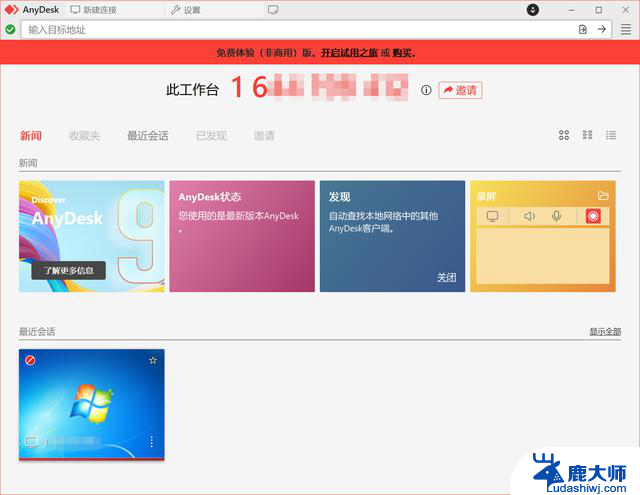Open the AnyDesk状态 card

(242, 236)
